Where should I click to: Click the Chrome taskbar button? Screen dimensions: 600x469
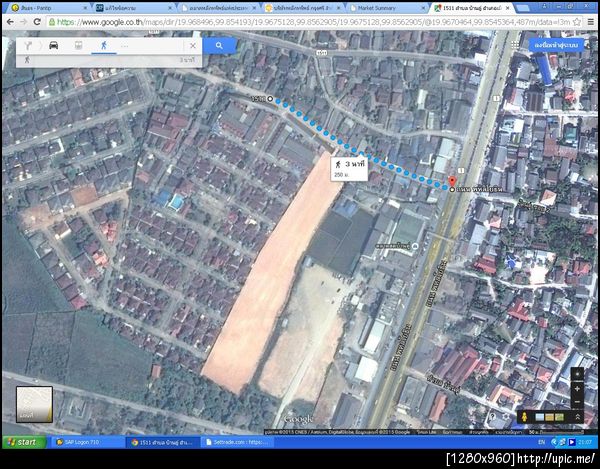163,442
